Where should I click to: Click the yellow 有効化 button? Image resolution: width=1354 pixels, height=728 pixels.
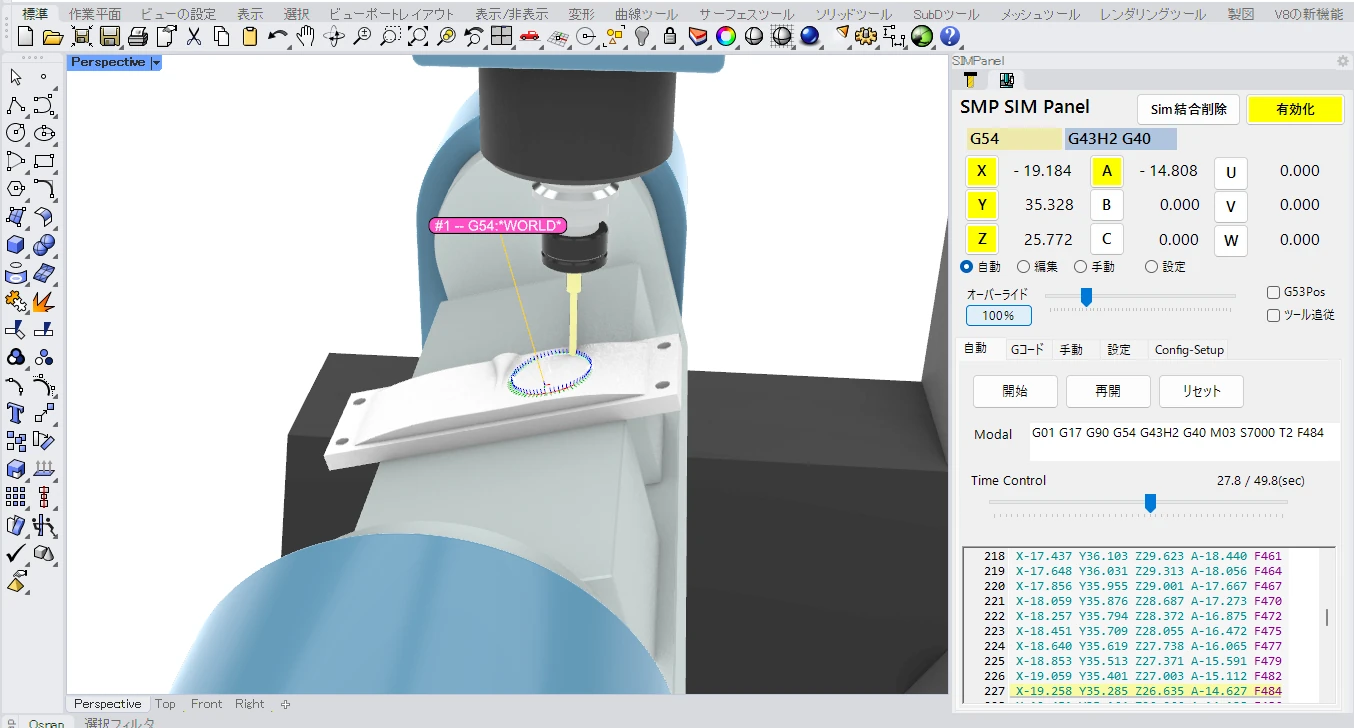(1295, 109)
